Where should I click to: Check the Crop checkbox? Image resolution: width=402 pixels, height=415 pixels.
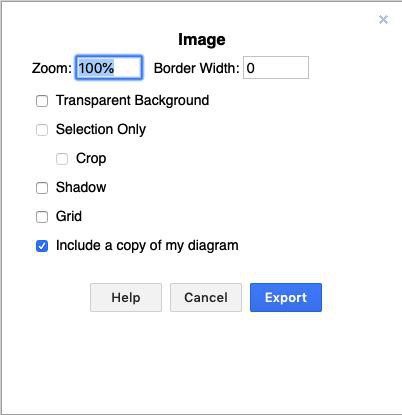point(62,159)
